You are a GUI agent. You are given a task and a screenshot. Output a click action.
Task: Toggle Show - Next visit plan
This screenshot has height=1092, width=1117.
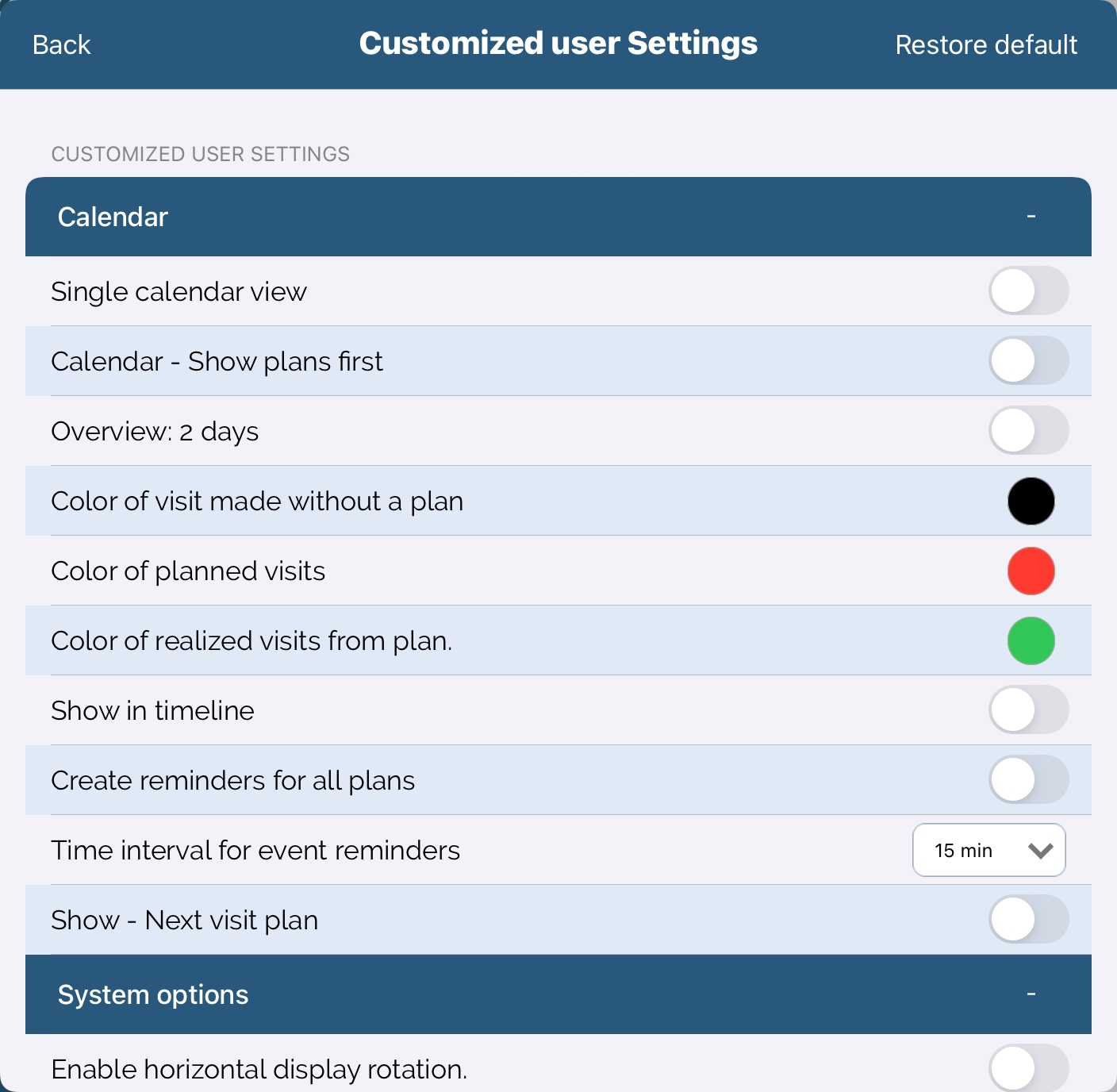(x=1028, y=920)
